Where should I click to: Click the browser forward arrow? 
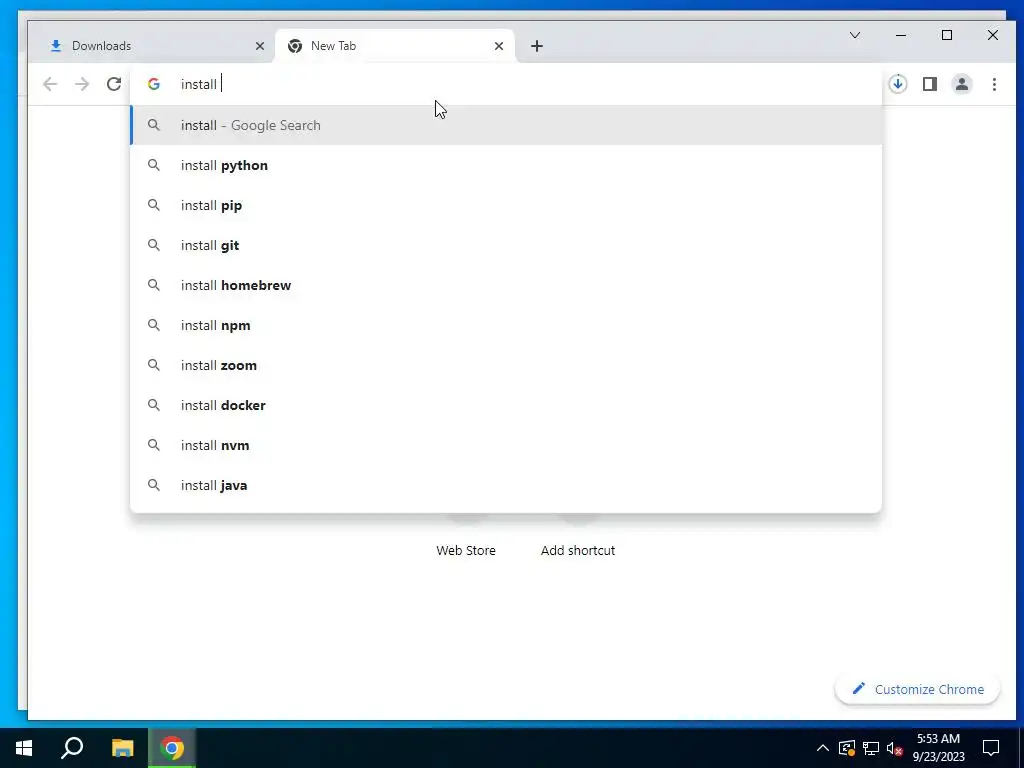coord(82,84)
